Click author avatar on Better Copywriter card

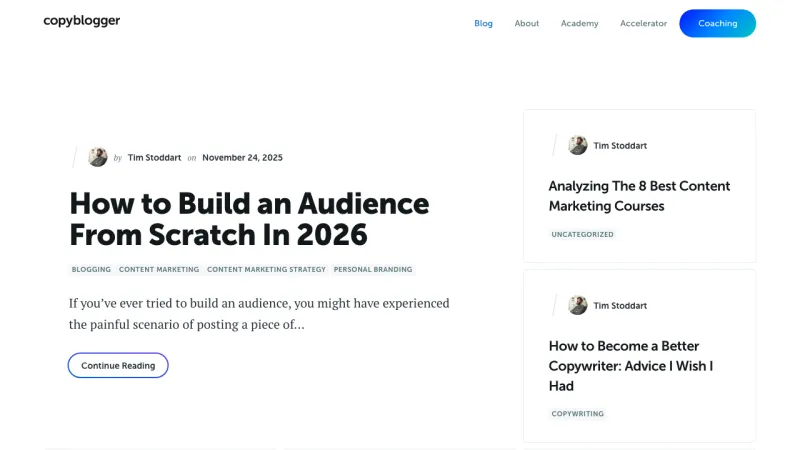click(x=578, y=305)
